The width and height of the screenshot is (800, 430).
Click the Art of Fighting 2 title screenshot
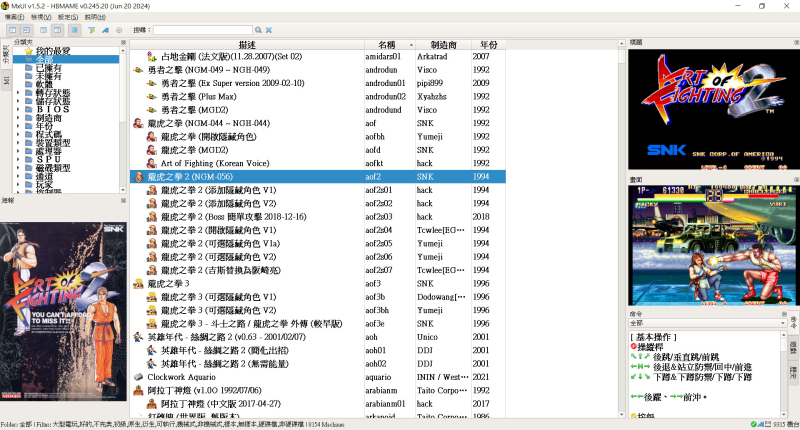click(714, 109)
